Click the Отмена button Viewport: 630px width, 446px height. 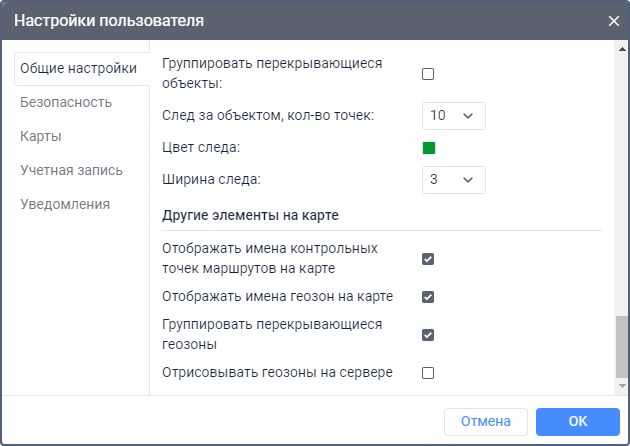point(485,421)
